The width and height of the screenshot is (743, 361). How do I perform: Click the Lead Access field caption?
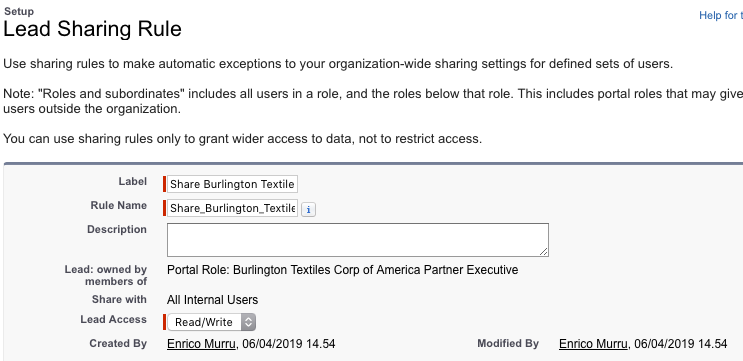[x=113, y=319]
